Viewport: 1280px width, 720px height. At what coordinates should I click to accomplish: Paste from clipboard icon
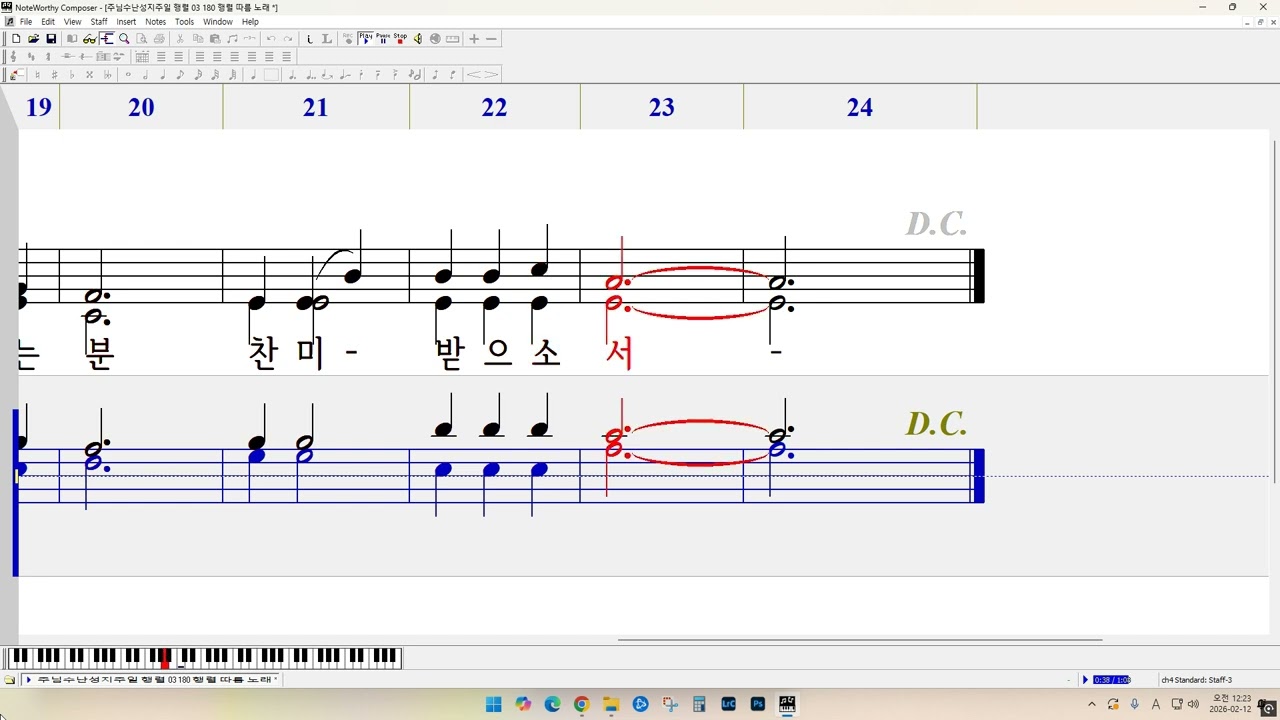click(215, 39)
